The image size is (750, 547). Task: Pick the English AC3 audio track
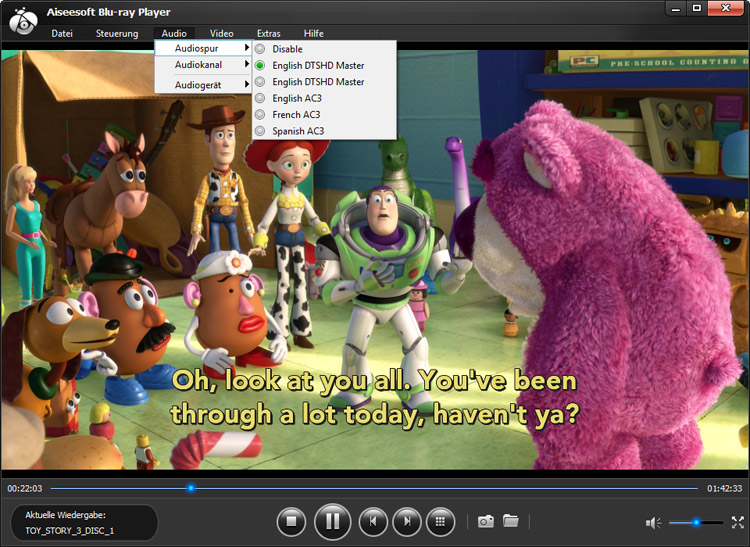(295, 98)
